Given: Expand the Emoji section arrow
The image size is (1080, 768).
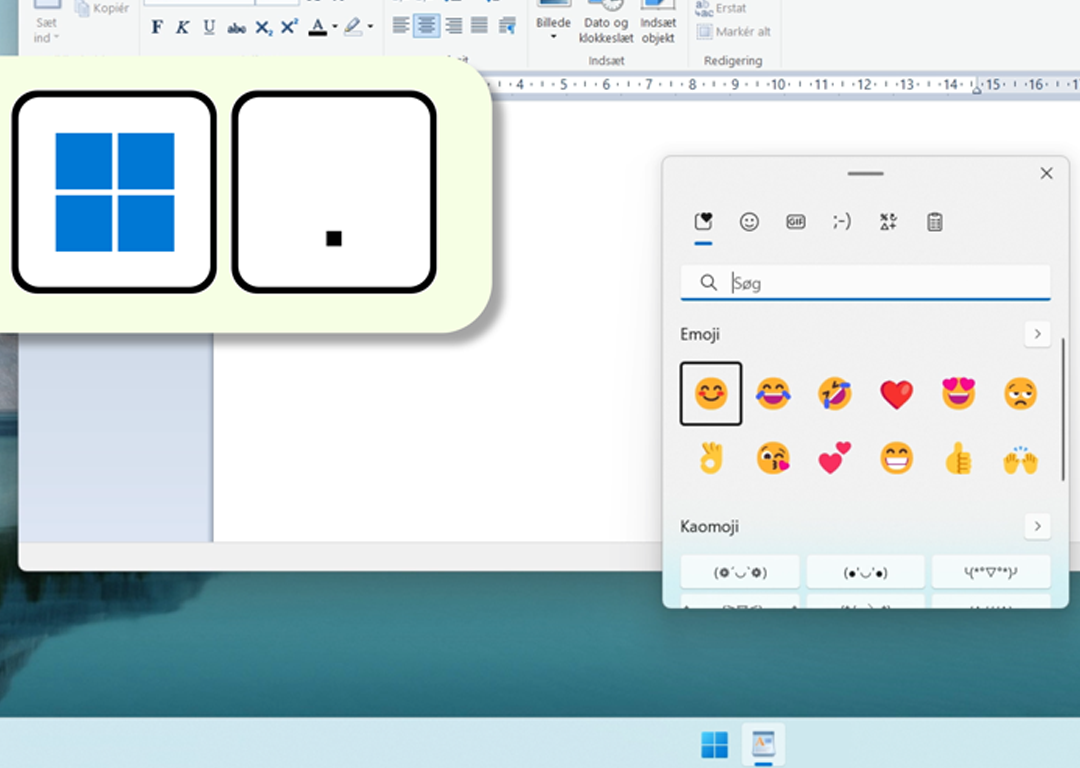Looking at the screenshot, I should pos(1037,334).
